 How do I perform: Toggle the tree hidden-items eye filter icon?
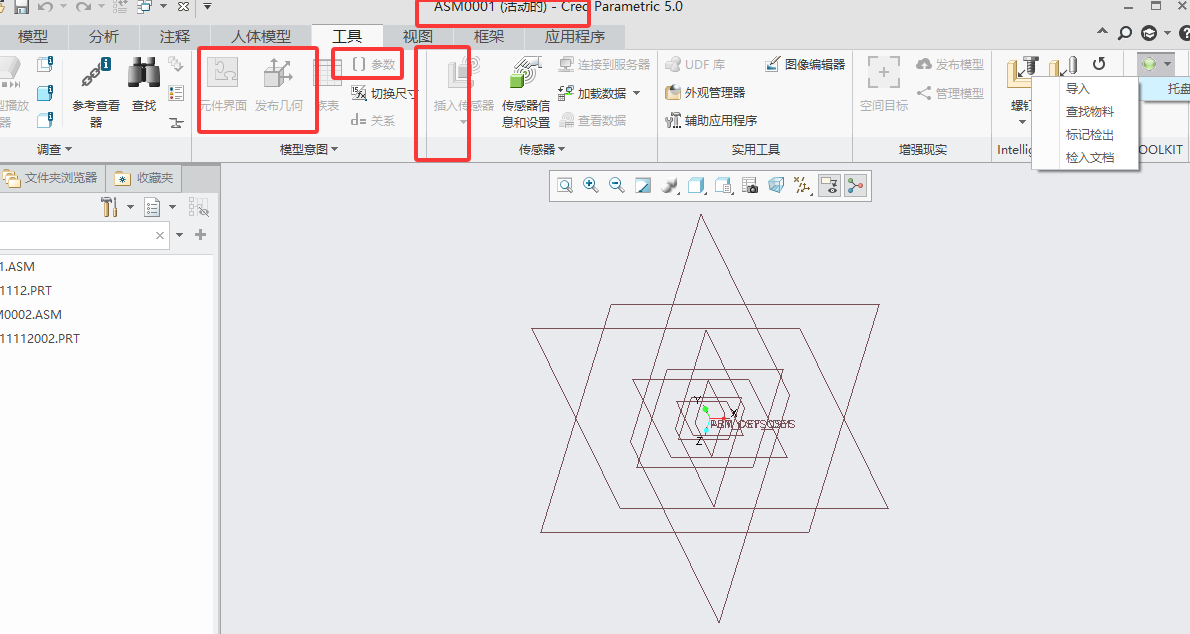pyautogui.click(x=199, y=207)
